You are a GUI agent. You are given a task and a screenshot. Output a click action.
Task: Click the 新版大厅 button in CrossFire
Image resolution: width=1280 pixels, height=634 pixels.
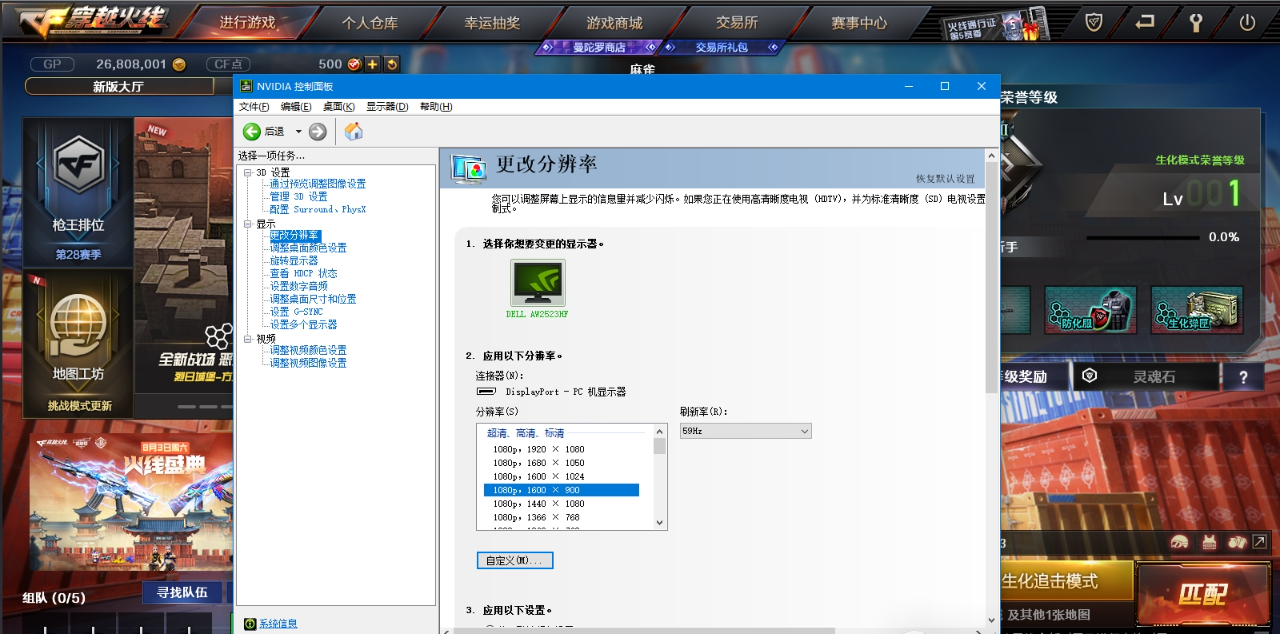[118, 87]
